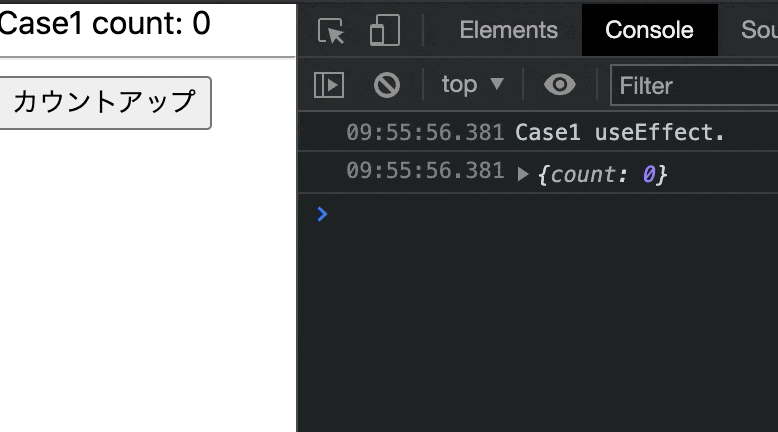Select the Console tab

click(x=649, y=30)
